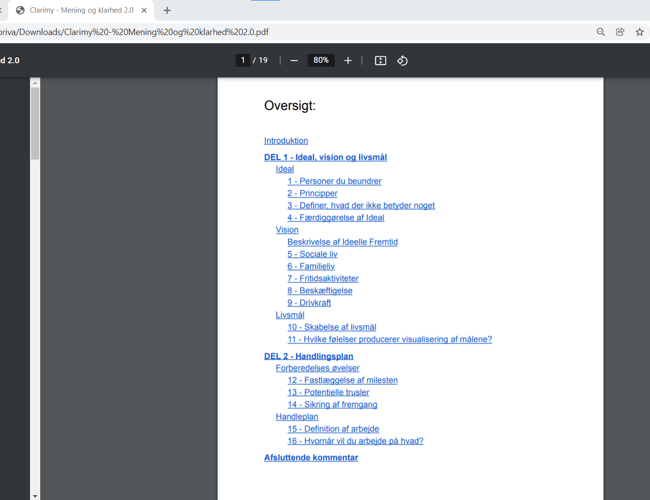Click the 80% zoom level field
Screen dimensions: 650x500
click(x=320, y=61)
